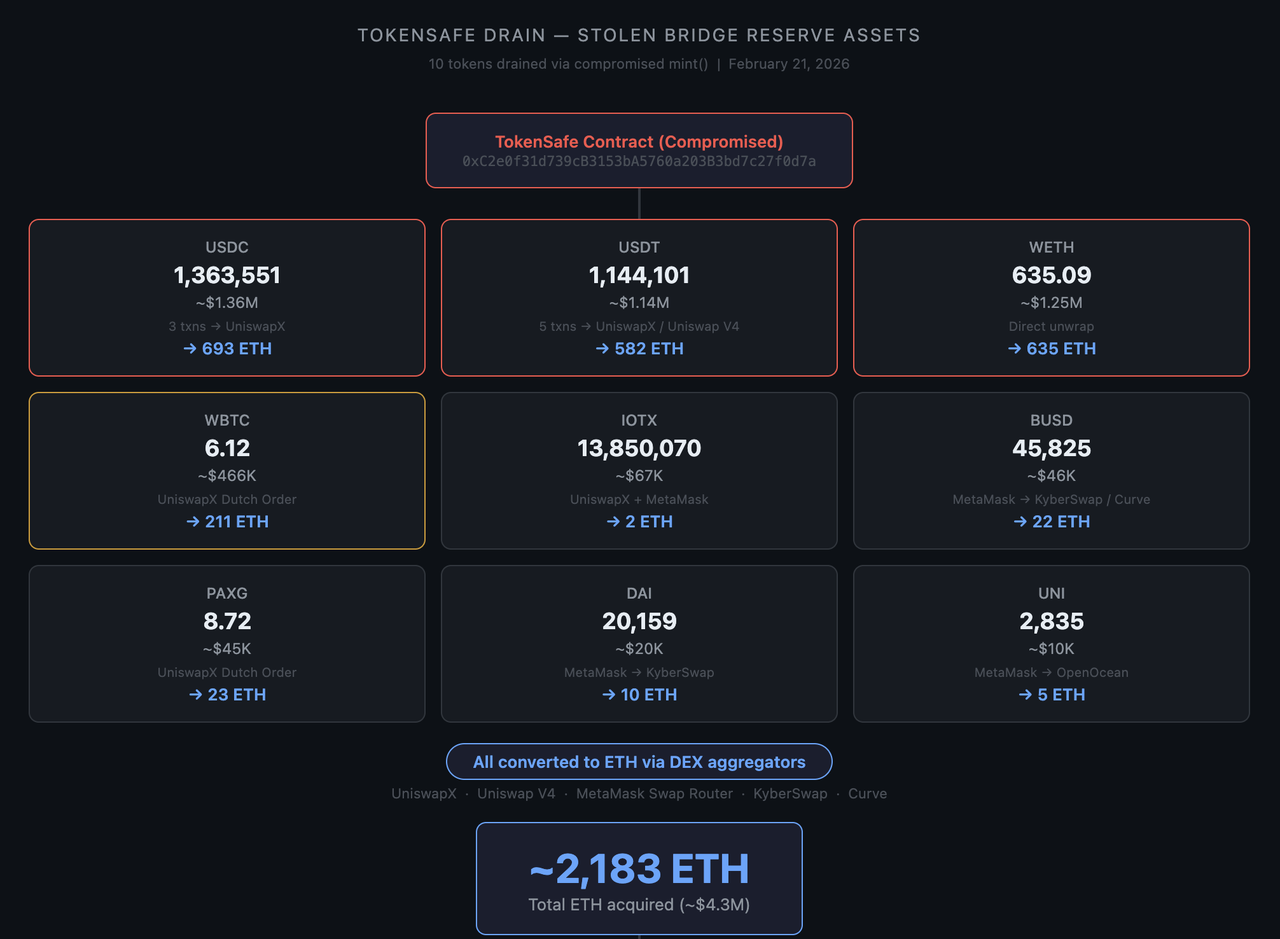This screenshot has width=1280, height=939.
Task: Click the TokenSafe Drain page title
Action: tap(639, 36)
